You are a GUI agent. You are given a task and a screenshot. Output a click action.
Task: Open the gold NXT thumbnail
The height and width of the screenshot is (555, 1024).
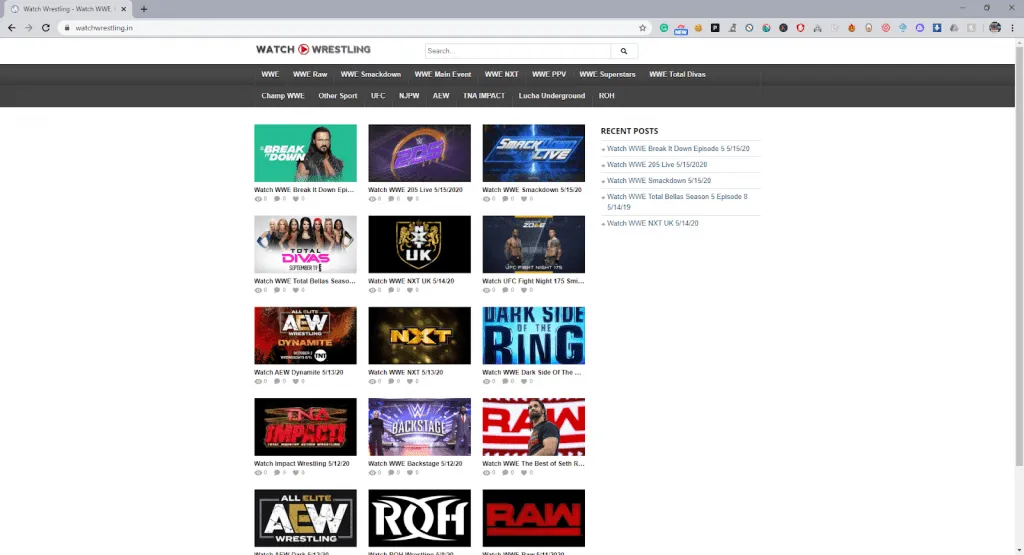pos(419,336)
